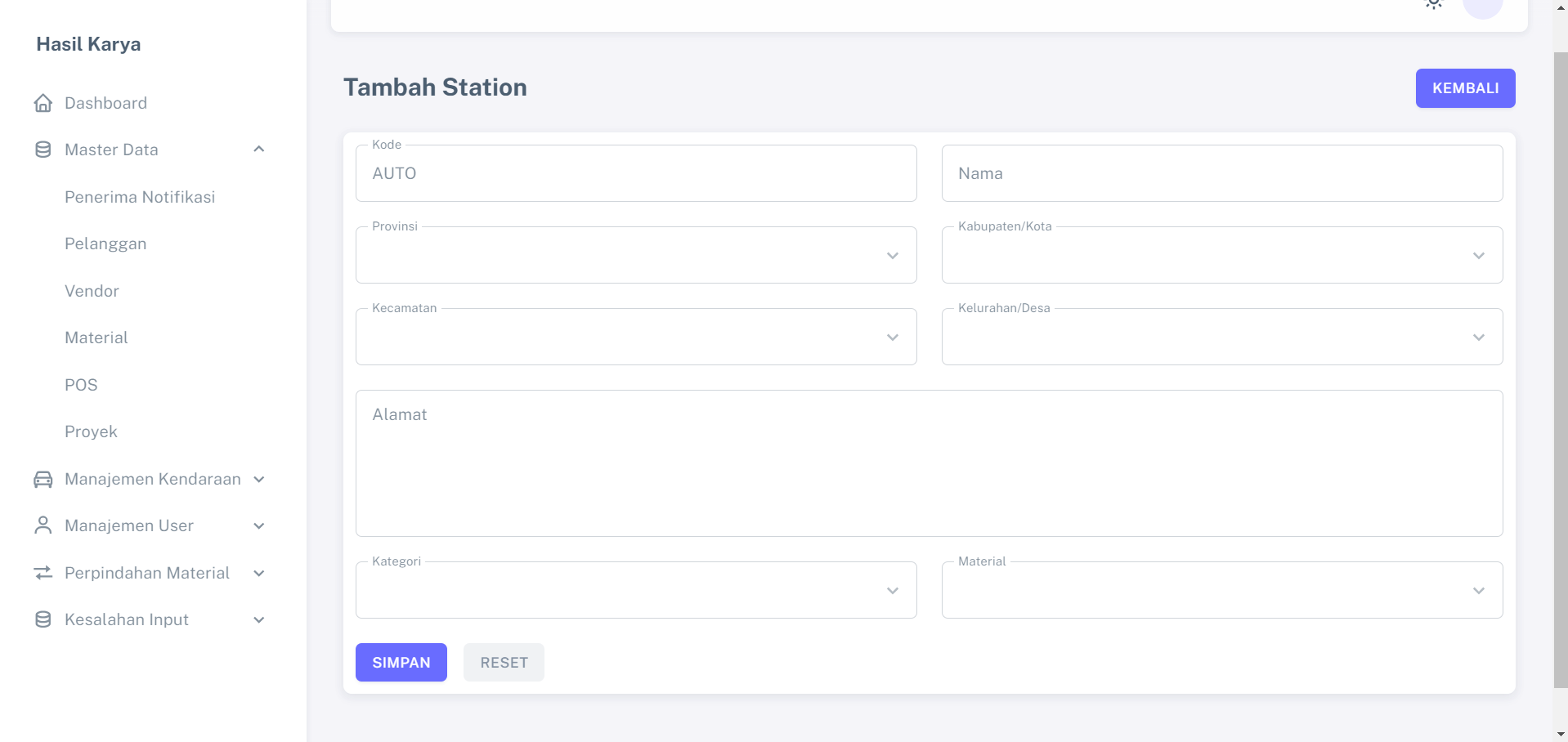
Task: Click the page's vertical scrollbar
Action: point(1560,368)
